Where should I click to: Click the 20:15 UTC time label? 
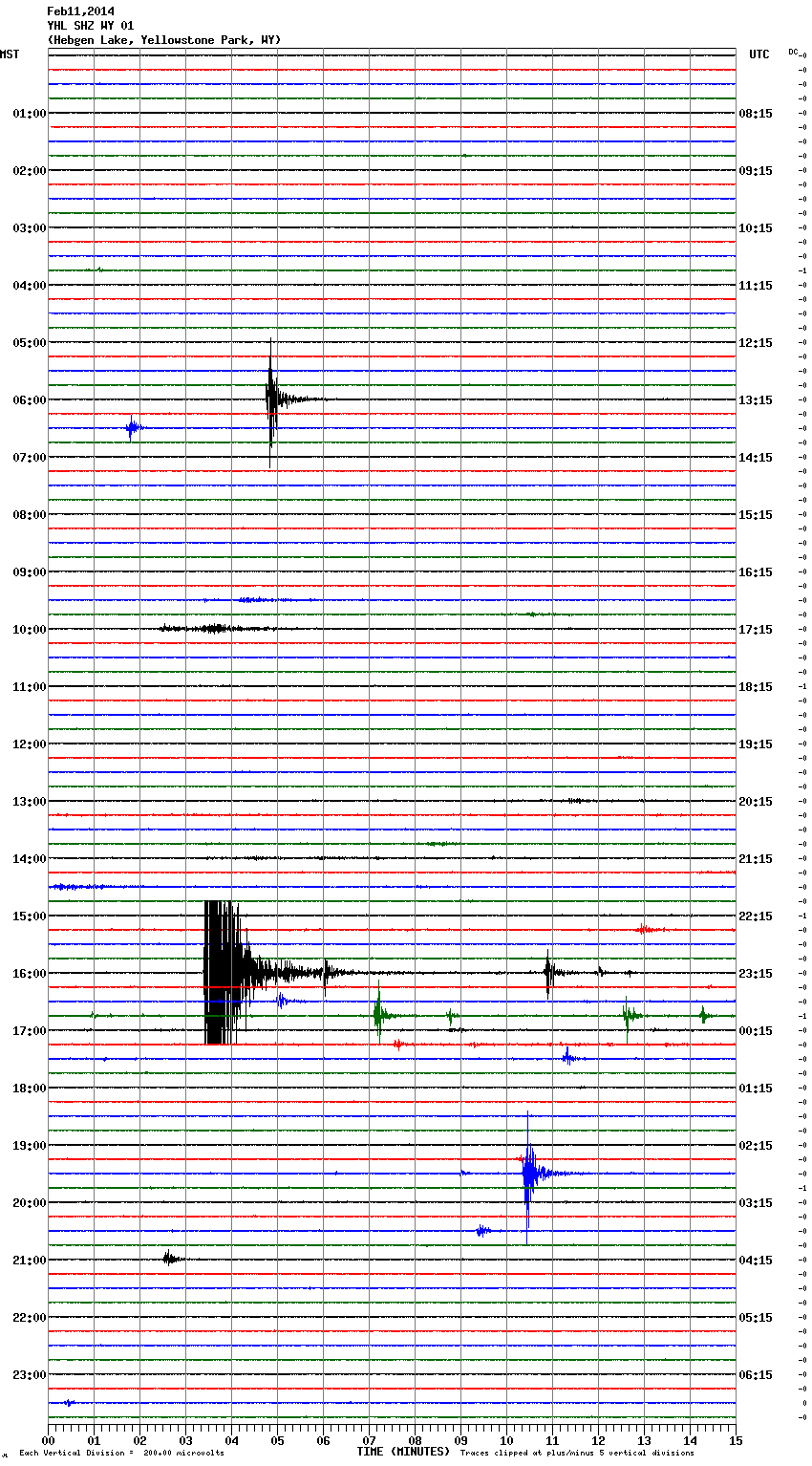[x=756, y=802]
